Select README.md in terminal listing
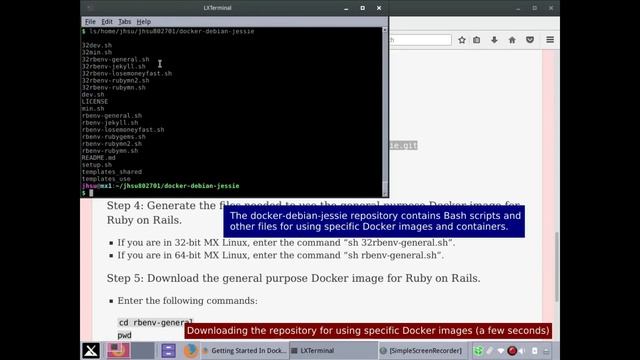 coord(98,158)
